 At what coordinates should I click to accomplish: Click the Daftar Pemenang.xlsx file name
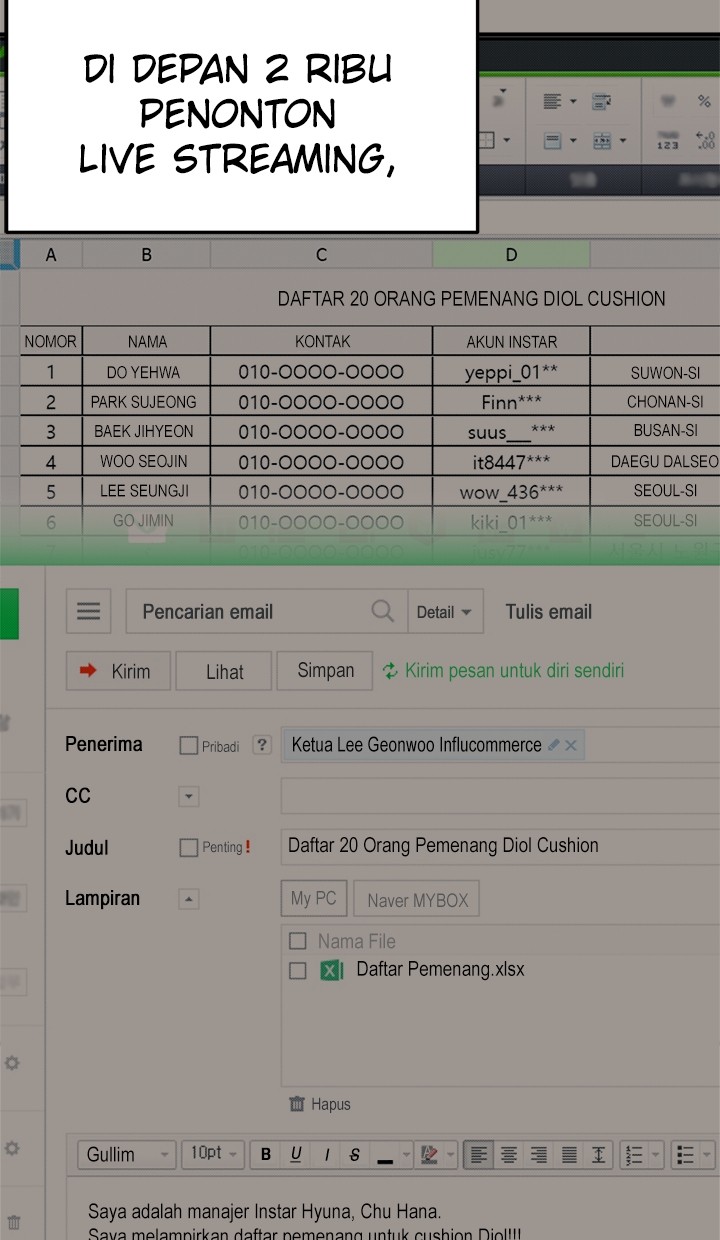(440, 969)
